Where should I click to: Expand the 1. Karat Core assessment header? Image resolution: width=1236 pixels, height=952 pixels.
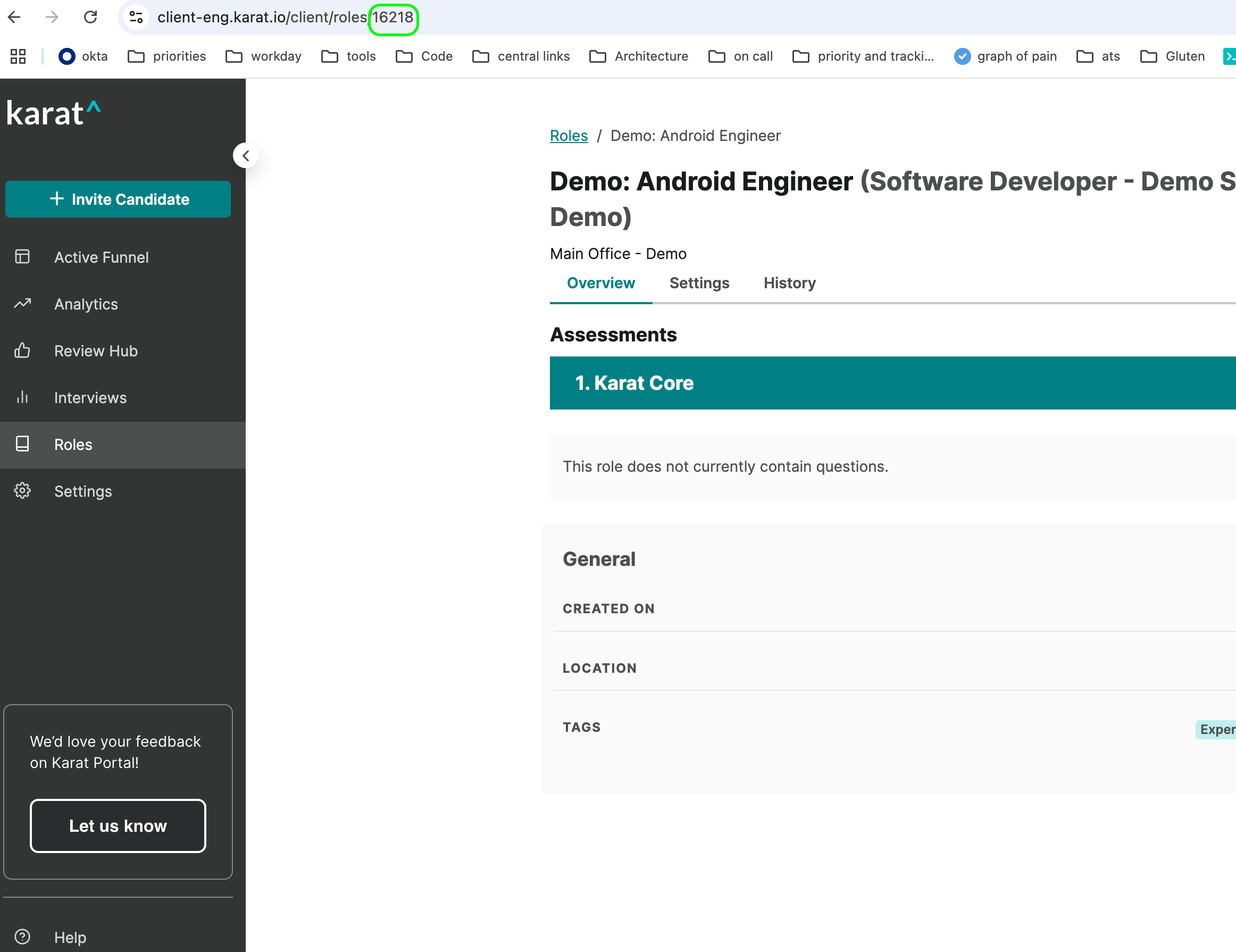(893, 383)
